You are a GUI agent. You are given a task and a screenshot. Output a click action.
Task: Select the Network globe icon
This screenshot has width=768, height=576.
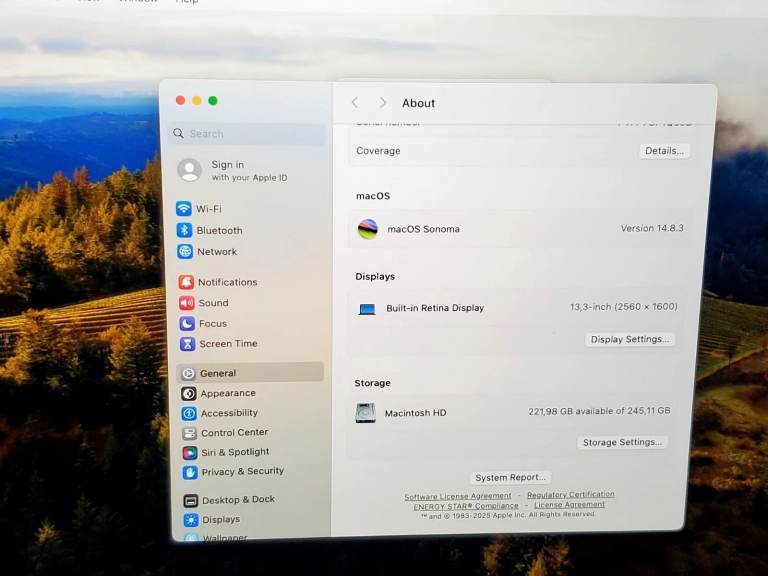[x=185, y=252]
